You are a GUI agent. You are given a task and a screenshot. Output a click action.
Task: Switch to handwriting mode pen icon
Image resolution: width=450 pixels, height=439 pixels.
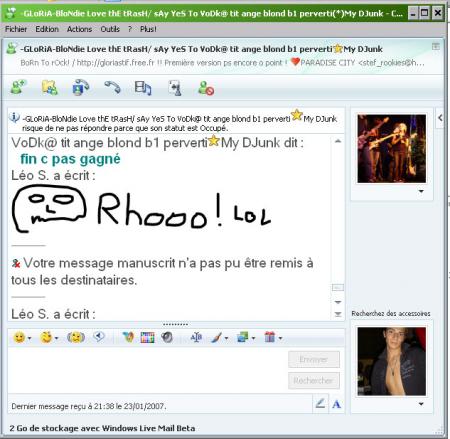pyautogui.click(x=320, y=404)
